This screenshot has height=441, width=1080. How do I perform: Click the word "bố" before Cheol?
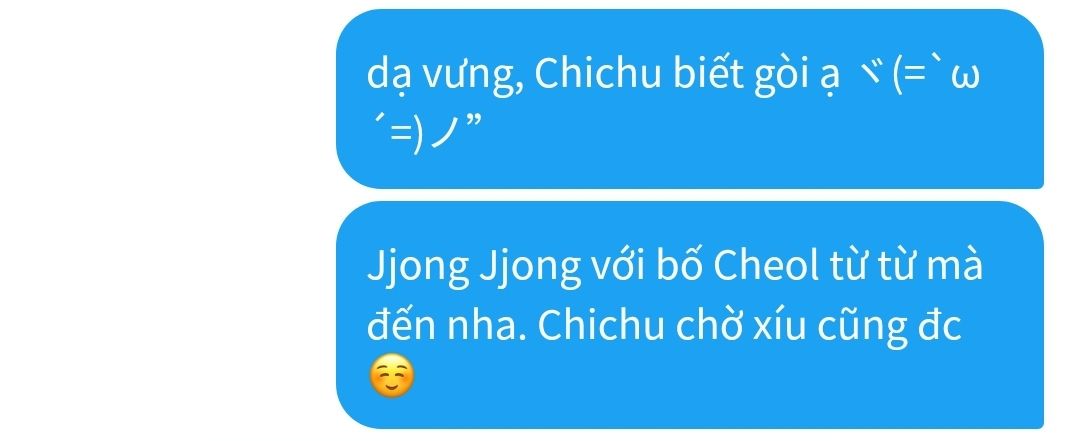[x=679, y=267]
